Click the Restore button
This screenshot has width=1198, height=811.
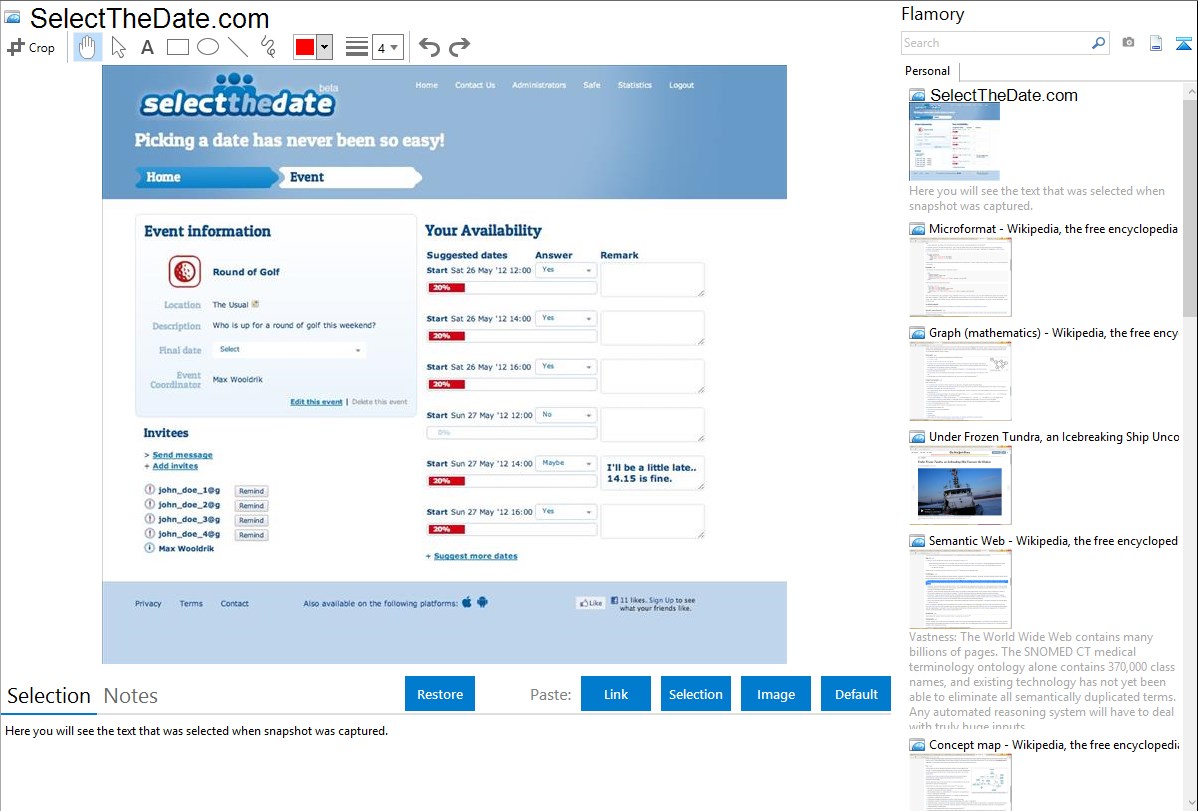pyautogui.click(x=440, y=694)
